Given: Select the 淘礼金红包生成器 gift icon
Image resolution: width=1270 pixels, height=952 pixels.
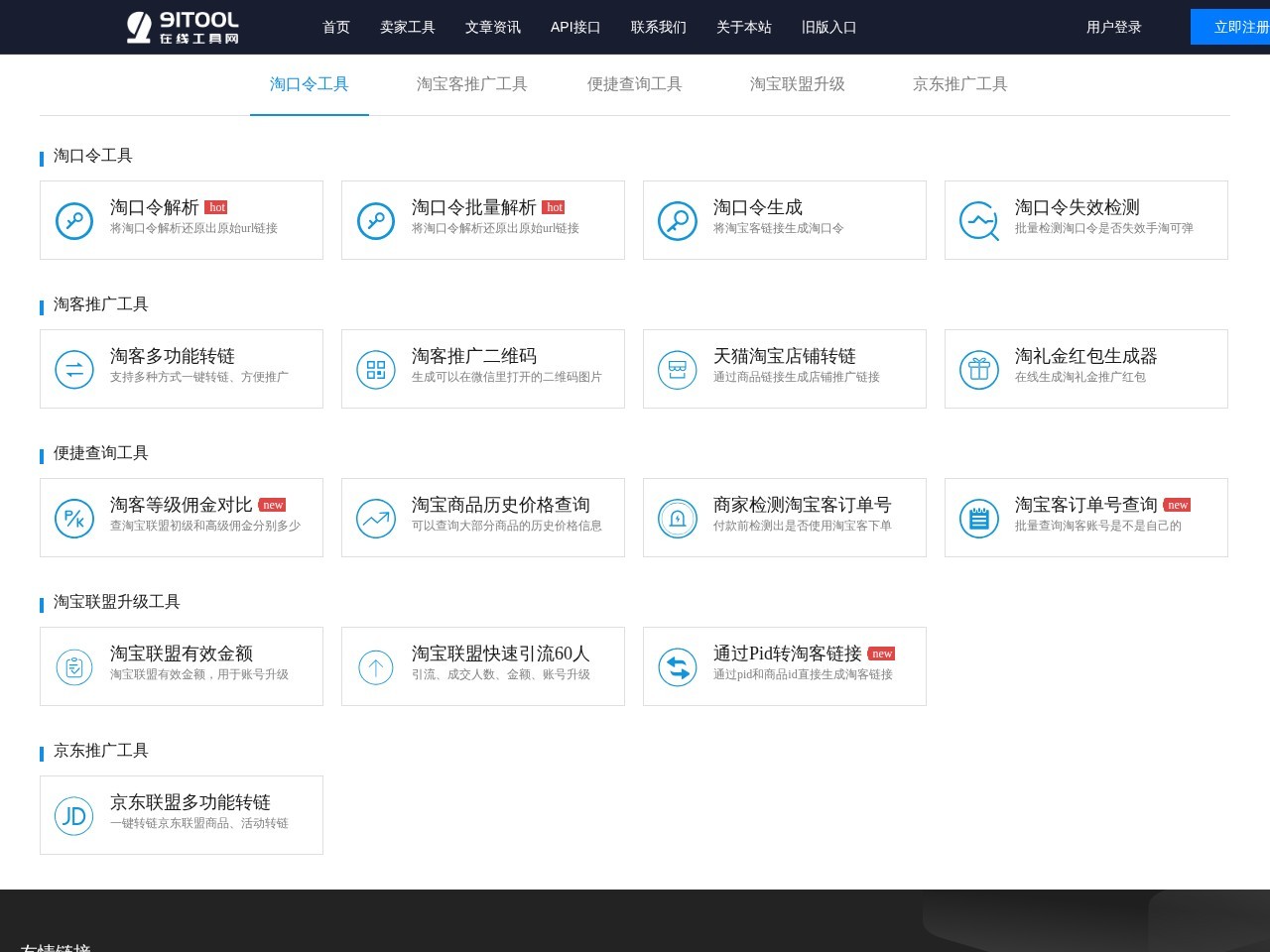Looking at the screenshot, I should (978, 369).
